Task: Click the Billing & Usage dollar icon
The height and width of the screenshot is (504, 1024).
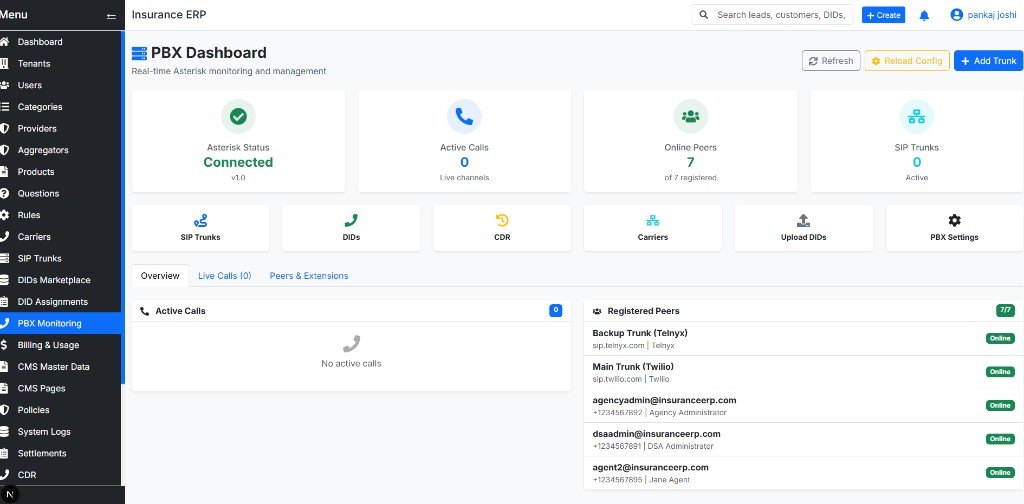Action: point(4,345)
